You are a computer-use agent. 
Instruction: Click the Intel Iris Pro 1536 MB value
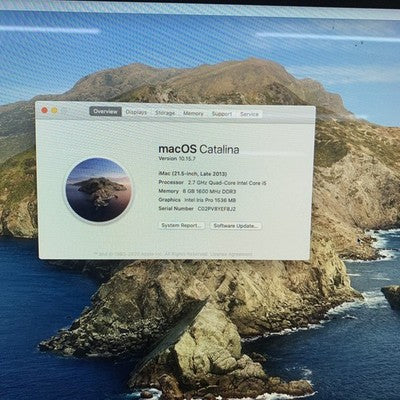click(210, 200)
